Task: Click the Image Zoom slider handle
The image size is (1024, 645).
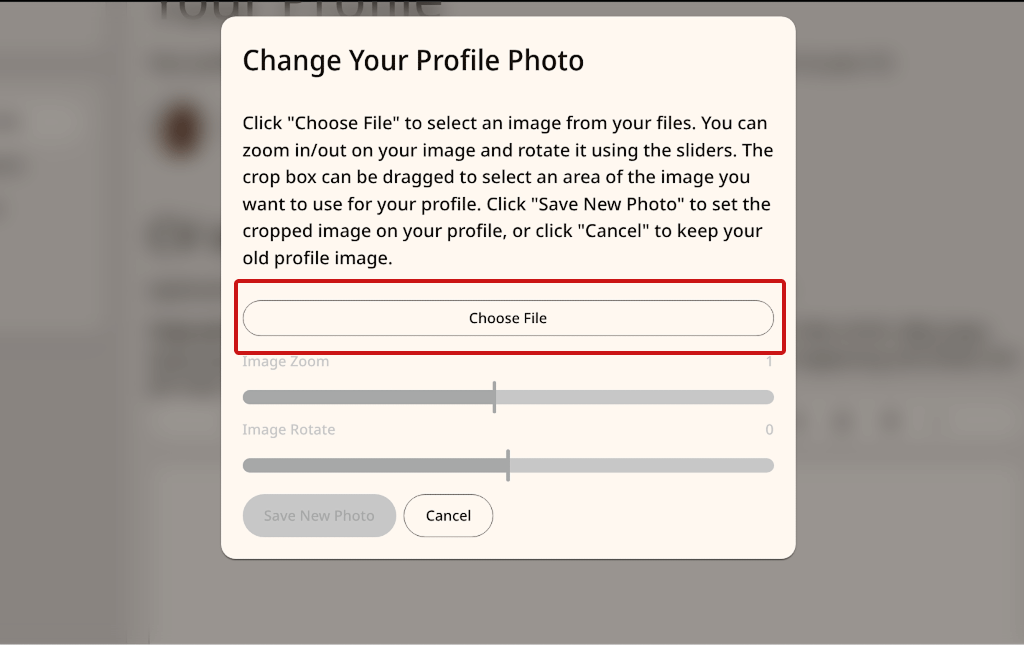Action: pos(495,396)
